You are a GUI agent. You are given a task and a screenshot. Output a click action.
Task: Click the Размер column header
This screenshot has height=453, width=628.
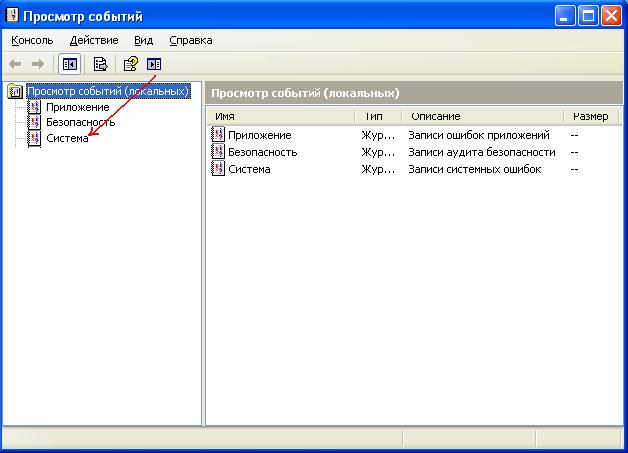(590, 116)
